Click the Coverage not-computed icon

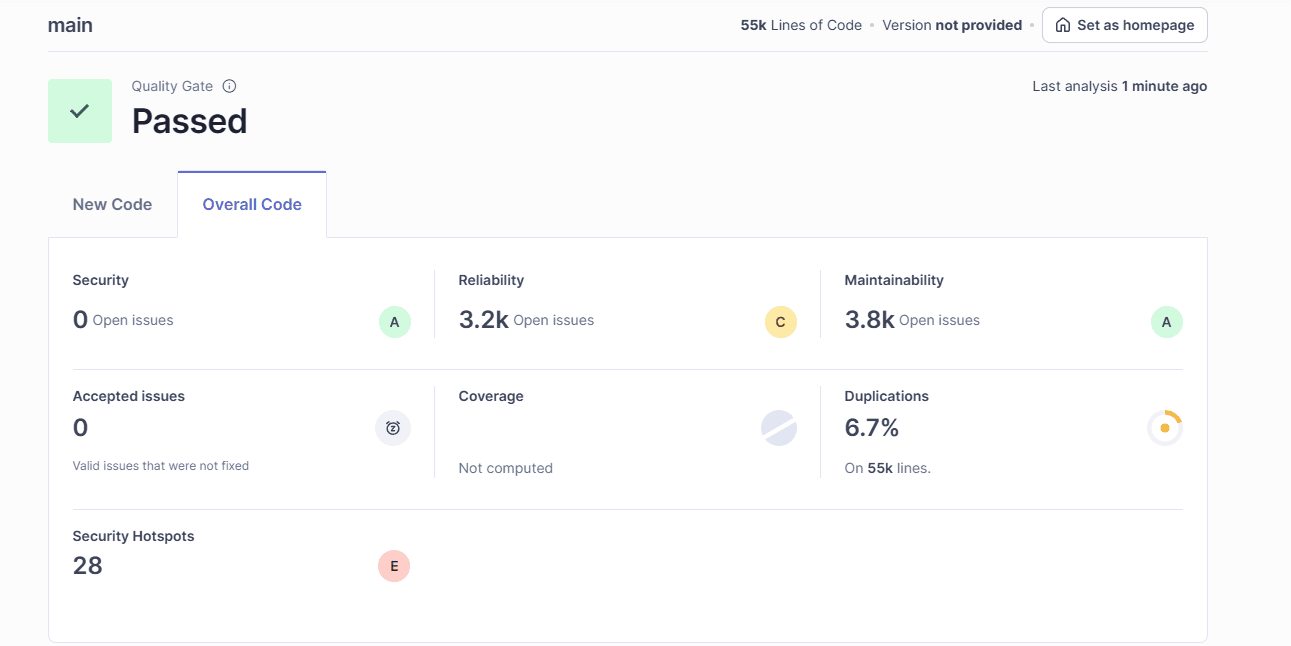779,428
